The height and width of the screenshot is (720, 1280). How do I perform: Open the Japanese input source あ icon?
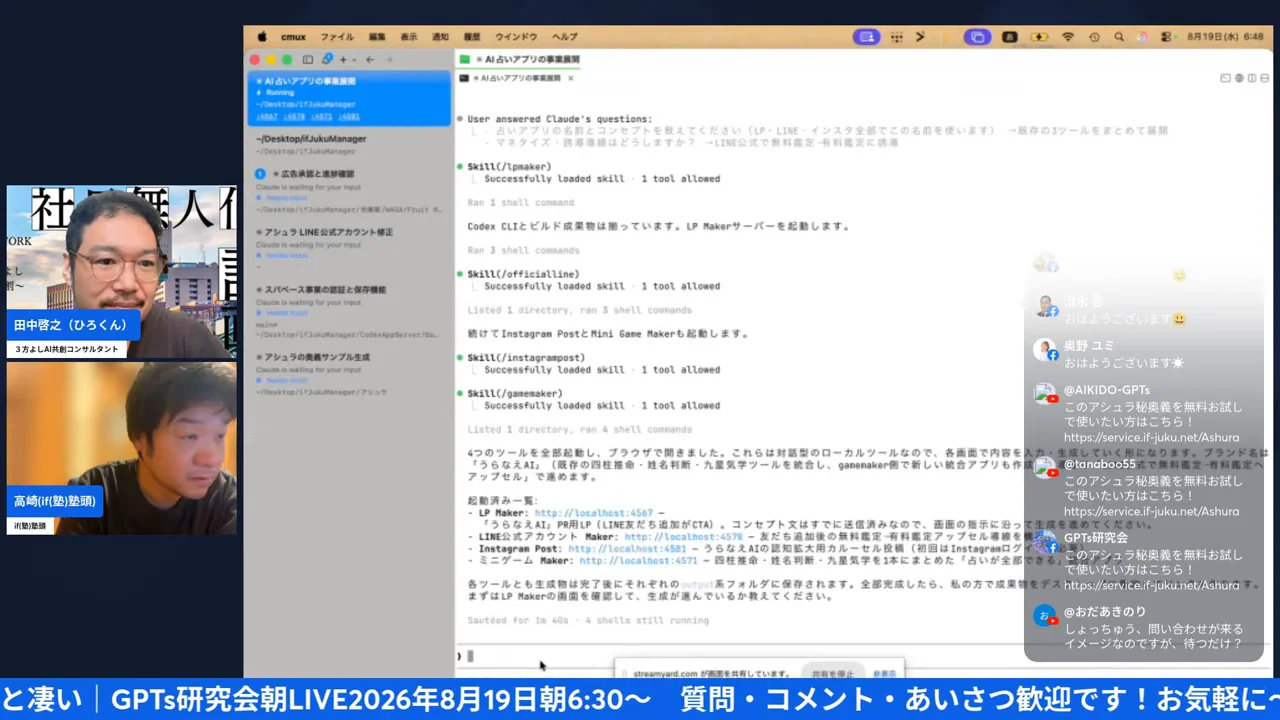click(1010, 37)
